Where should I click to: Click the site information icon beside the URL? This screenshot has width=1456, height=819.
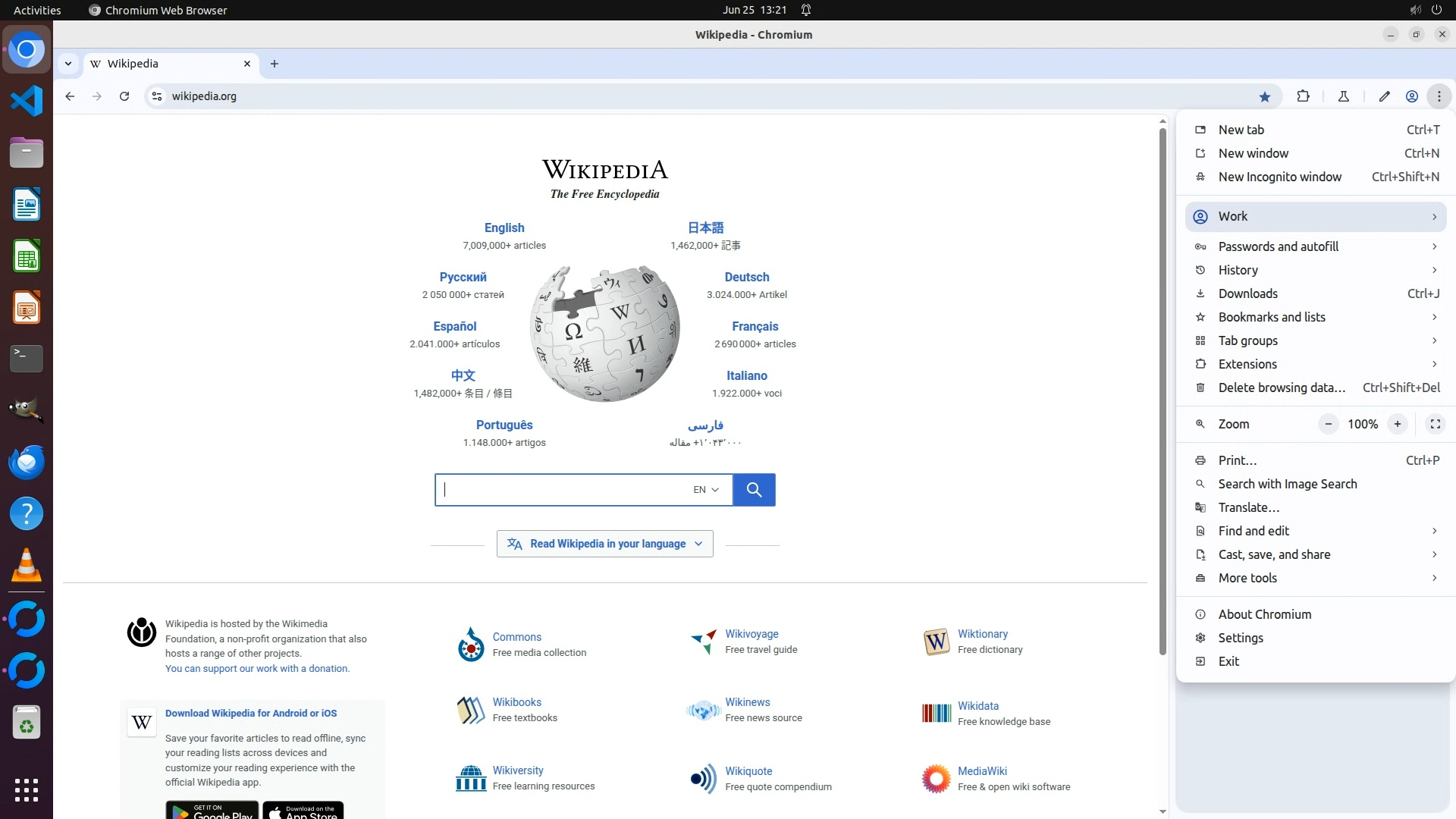point(157,96)
